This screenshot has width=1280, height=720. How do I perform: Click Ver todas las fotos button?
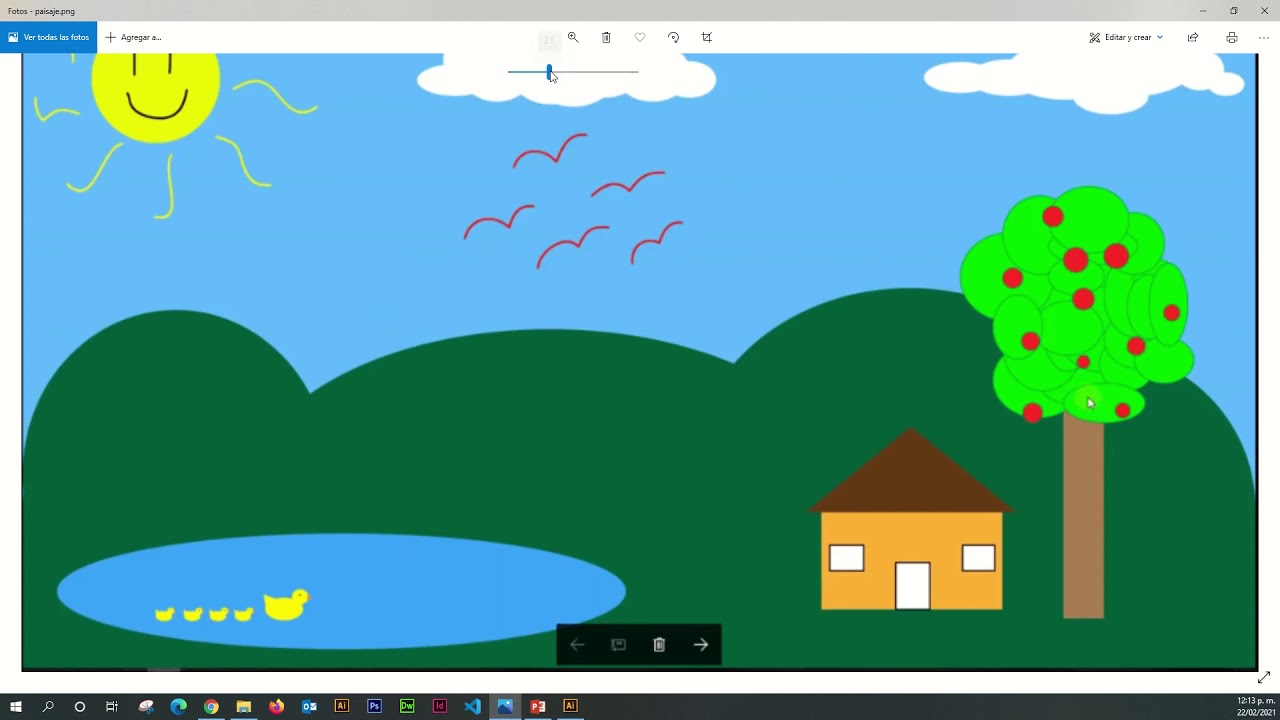(x=48, y=37)
